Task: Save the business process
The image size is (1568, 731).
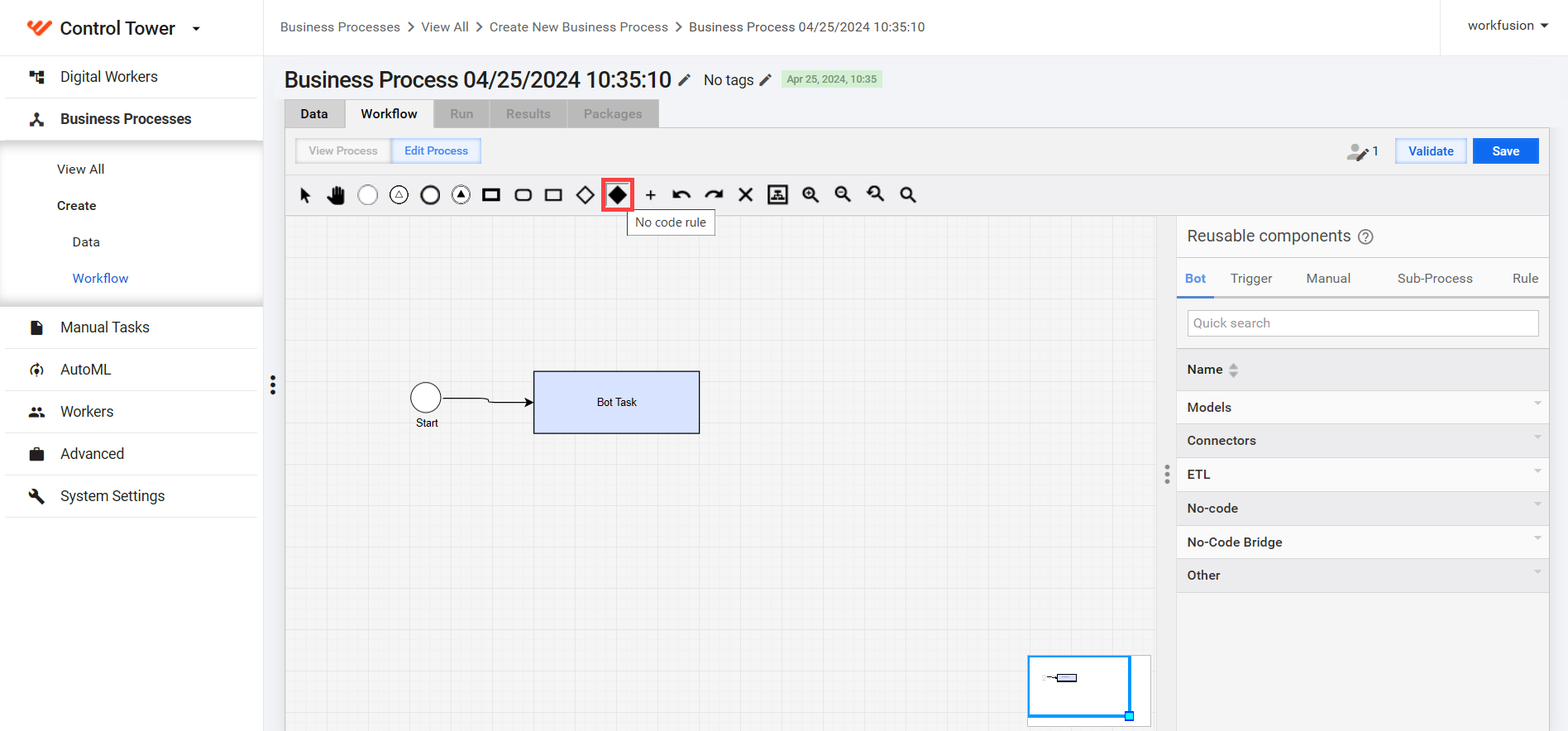Action: [x=1505, y=151]
